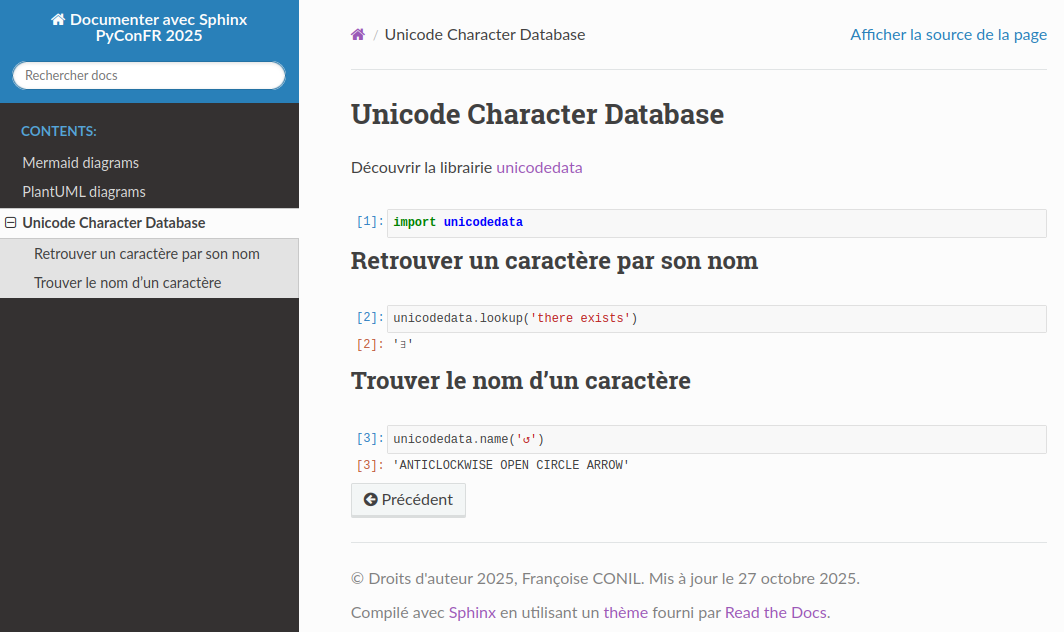Open the unicodedata library link
This screenshot has width=1064, height=632.
[539, 168]
